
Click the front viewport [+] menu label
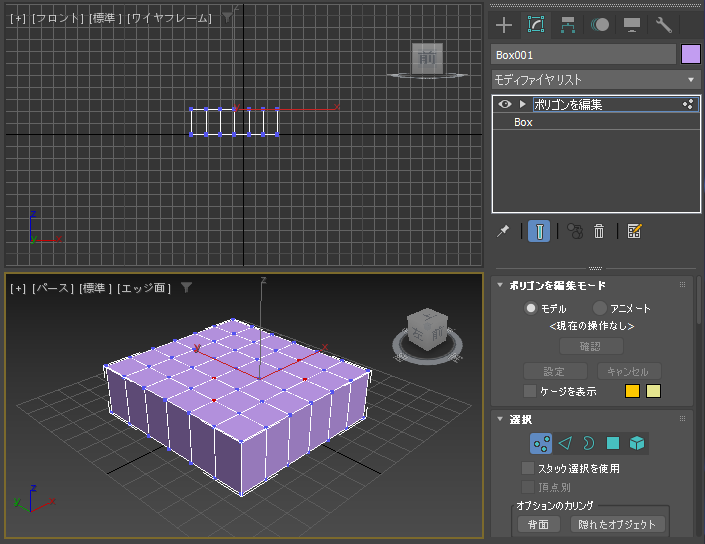(18, 18)
